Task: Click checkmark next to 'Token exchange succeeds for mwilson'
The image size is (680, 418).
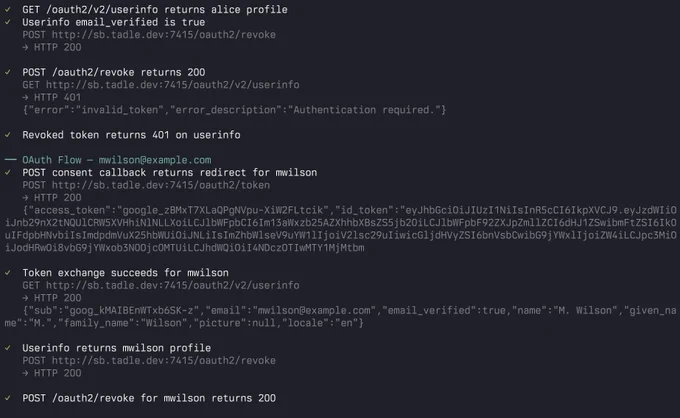Action: [8, 272]
